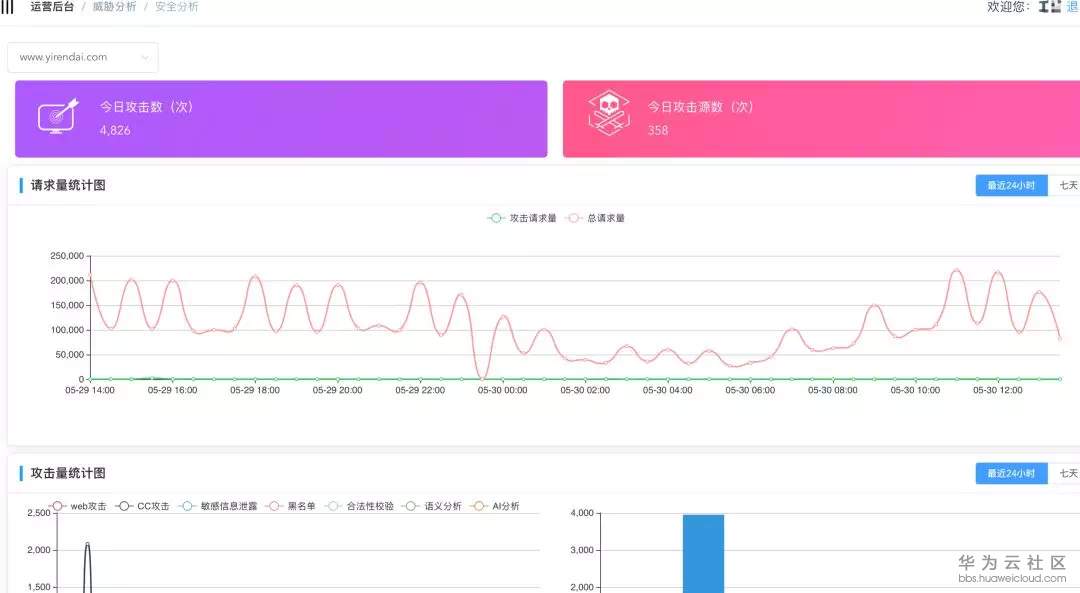Click the 05-30 06:00 x-axis label
This screenshot has height=593, width=1080.
(750, 391)
